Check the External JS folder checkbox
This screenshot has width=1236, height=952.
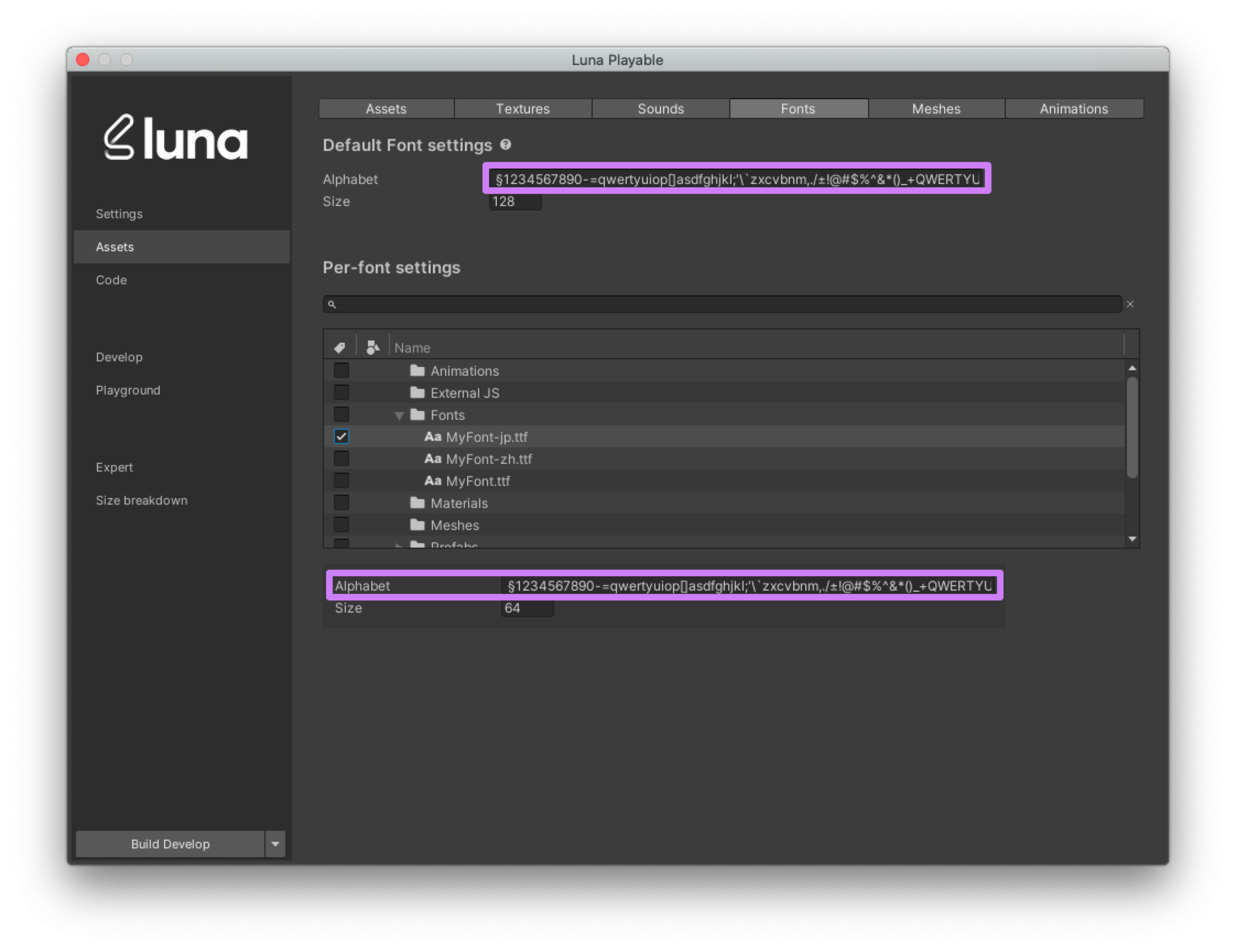coord(341,392)
